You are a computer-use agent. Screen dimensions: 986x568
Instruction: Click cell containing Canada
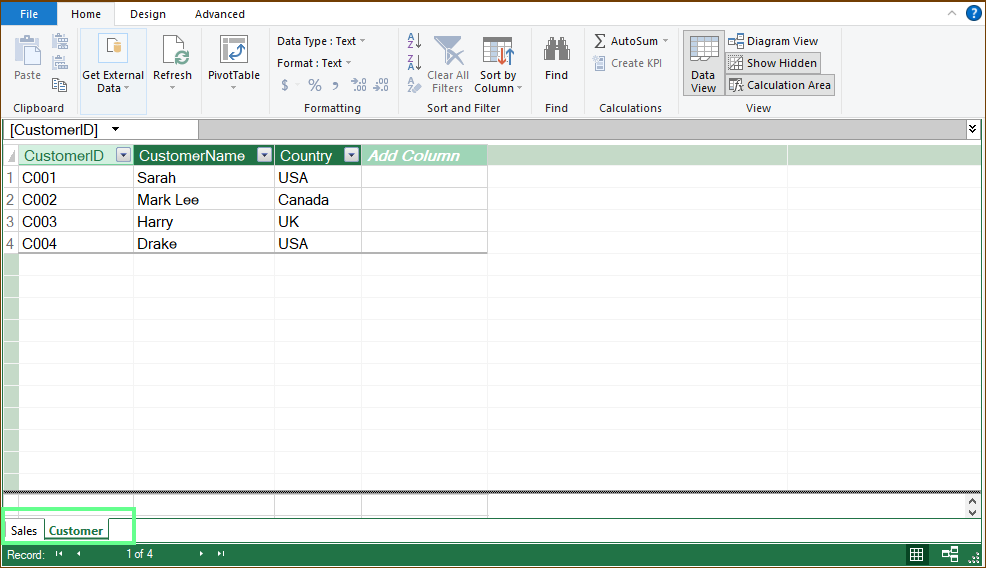(x=318, y=199)
